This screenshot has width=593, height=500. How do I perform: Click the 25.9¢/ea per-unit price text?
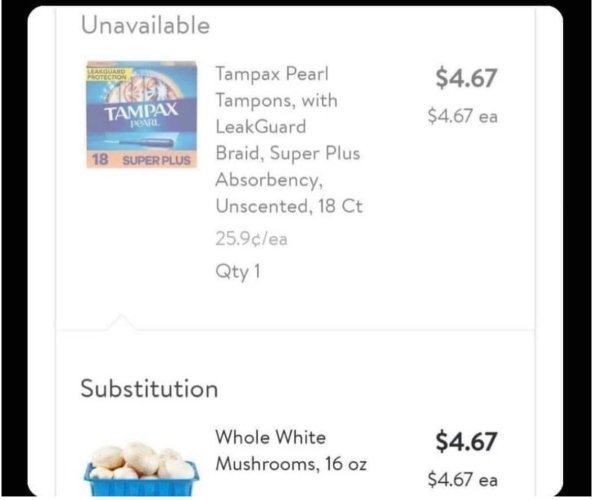pos(251,239)
